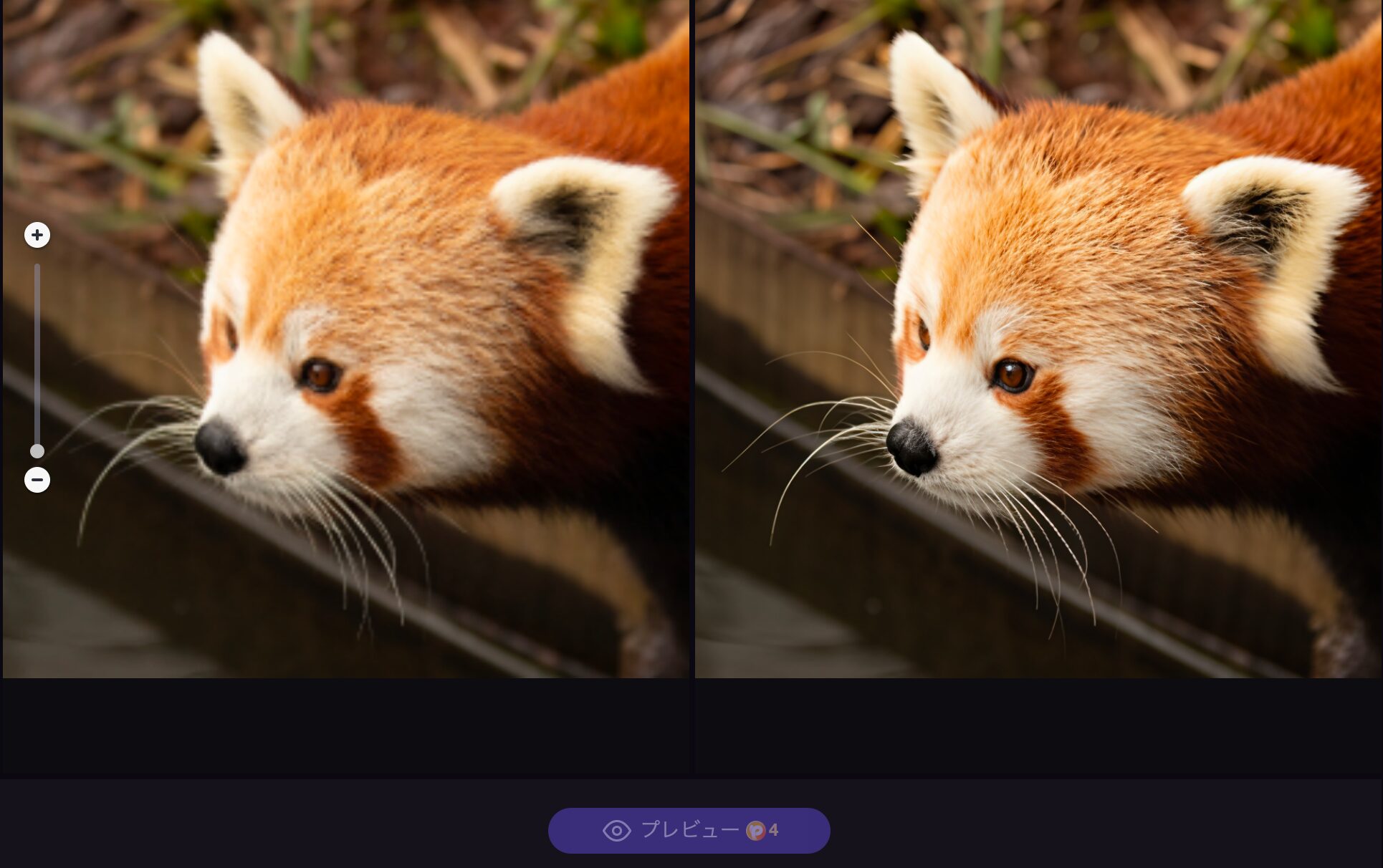Click the panda's nose in the left image
This screenshot has height=868, width=1383.
[219, 448]
